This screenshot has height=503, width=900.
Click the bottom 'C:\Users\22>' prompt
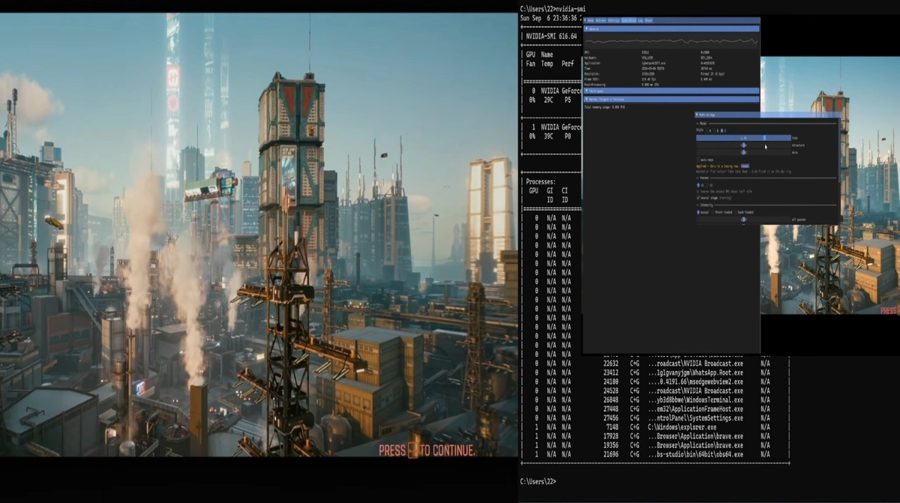click(538, 482)
